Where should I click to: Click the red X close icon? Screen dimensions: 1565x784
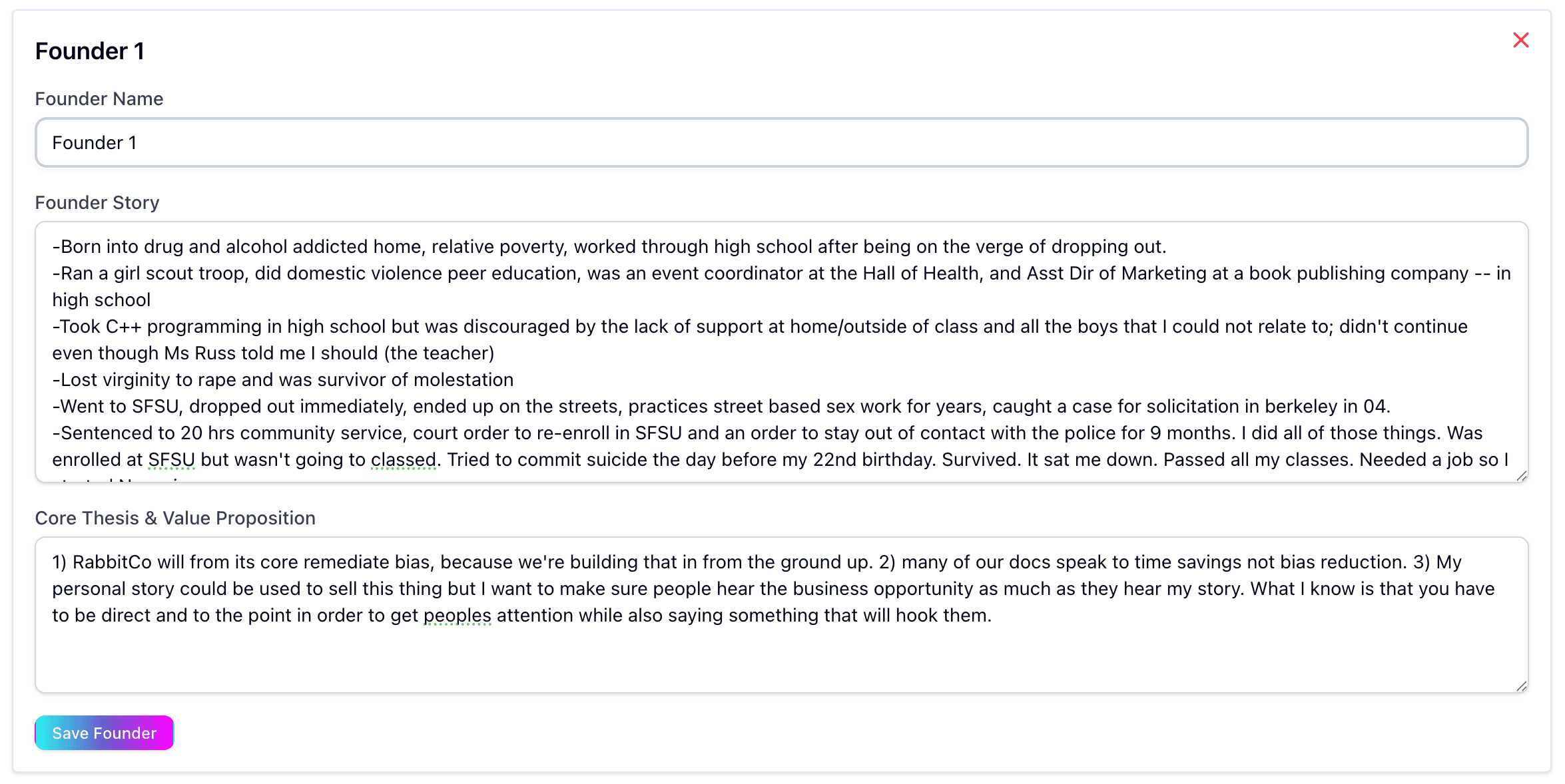[x=1522, y=40]
